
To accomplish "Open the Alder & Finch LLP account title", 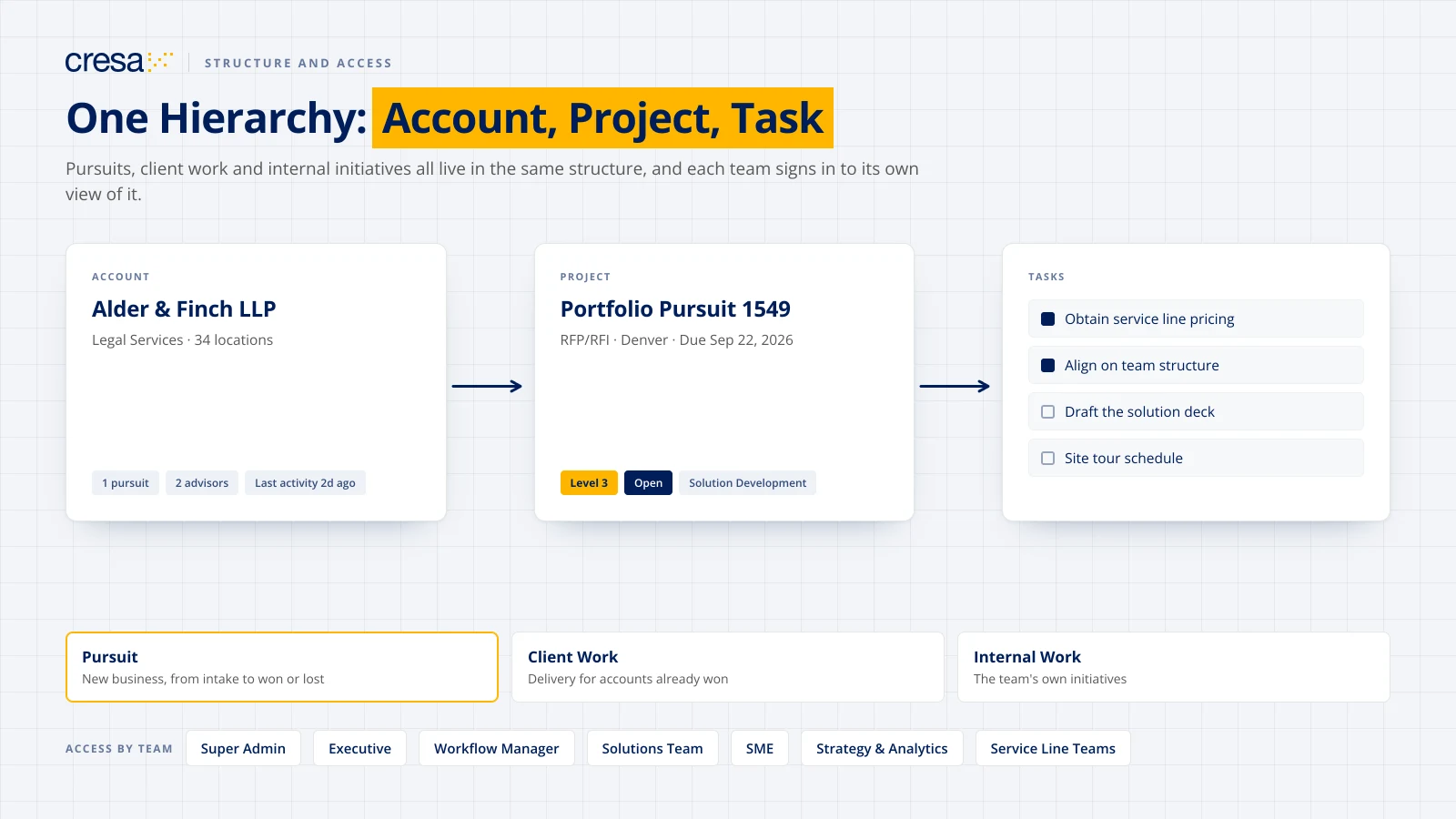I will pos(184,309).
